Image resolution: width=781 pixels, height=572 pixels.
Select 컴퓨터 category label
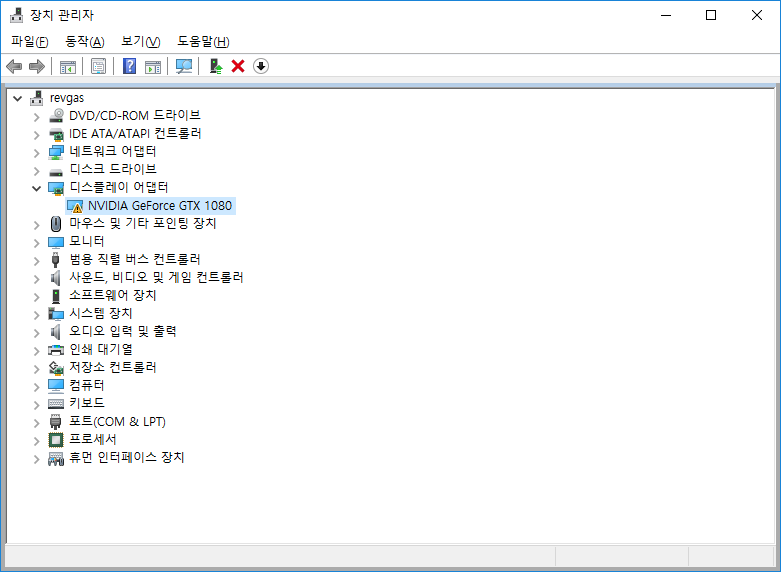tap(87, 385)
